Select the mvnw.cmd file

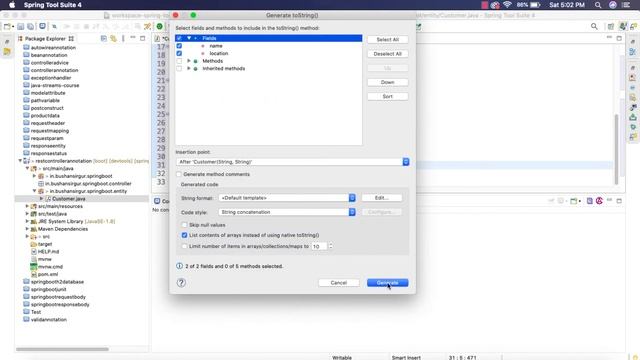[50, 267]
